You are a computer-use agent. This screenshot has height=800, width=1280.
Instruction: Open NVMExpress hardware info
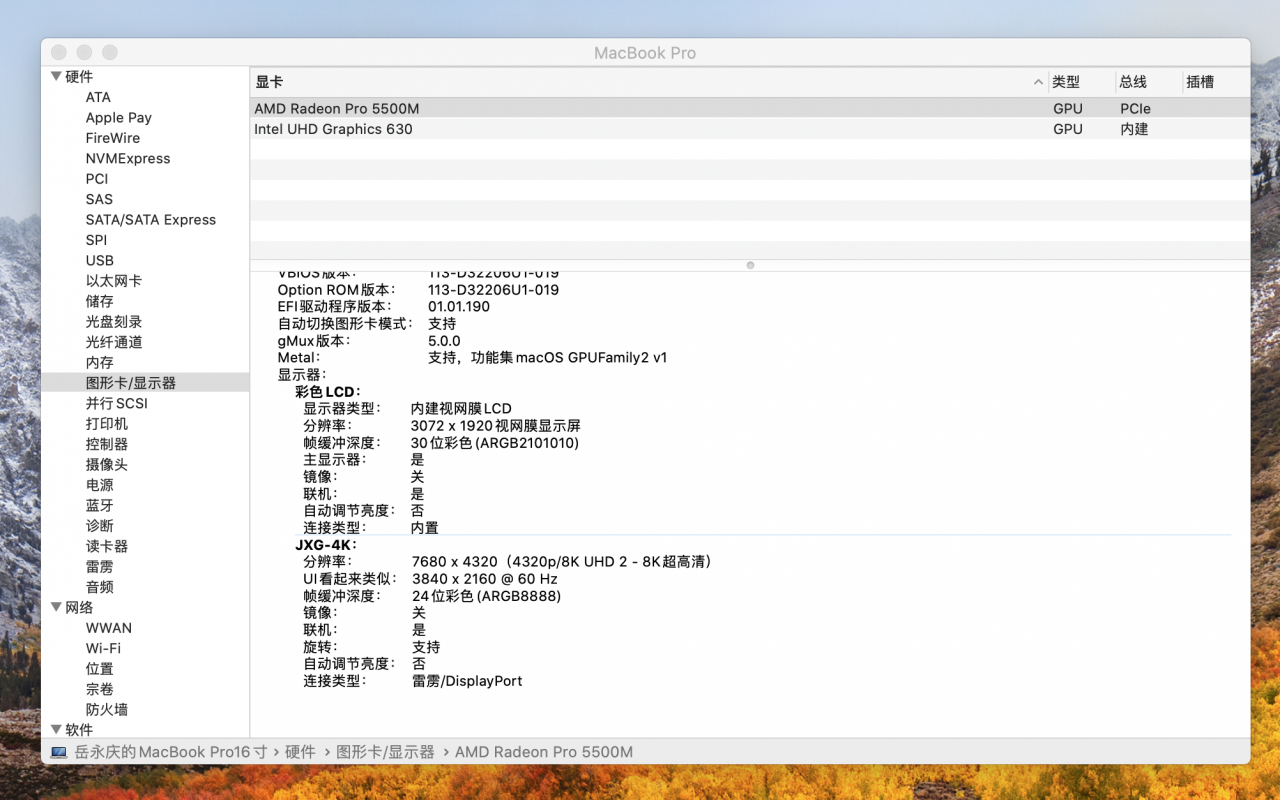click(x=128, y=158)
